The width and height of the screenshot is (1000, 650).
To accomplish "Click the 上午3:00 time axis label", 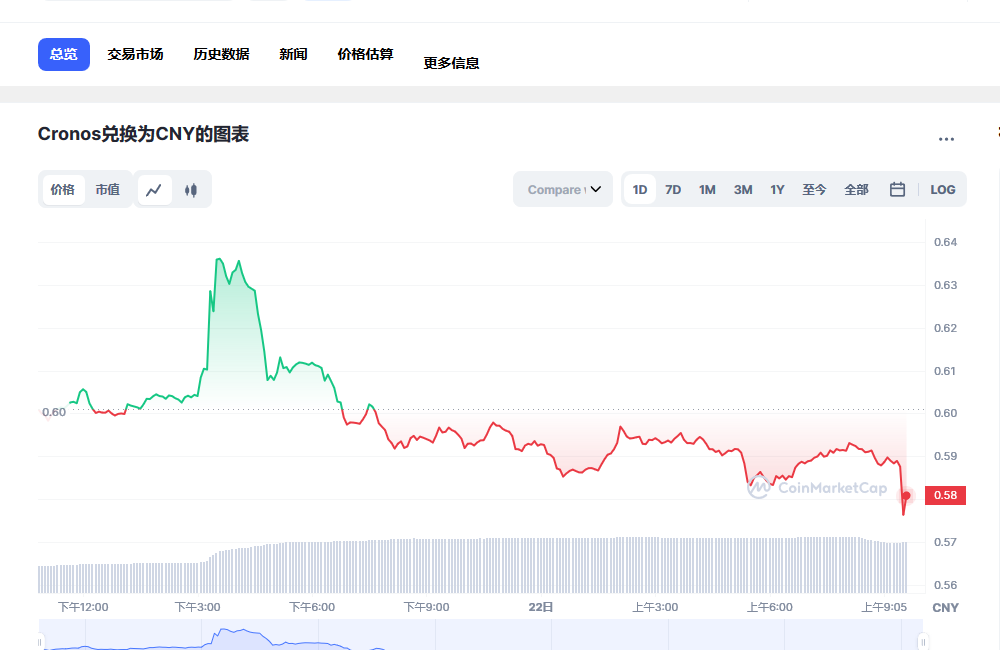I will coord(655,607).
